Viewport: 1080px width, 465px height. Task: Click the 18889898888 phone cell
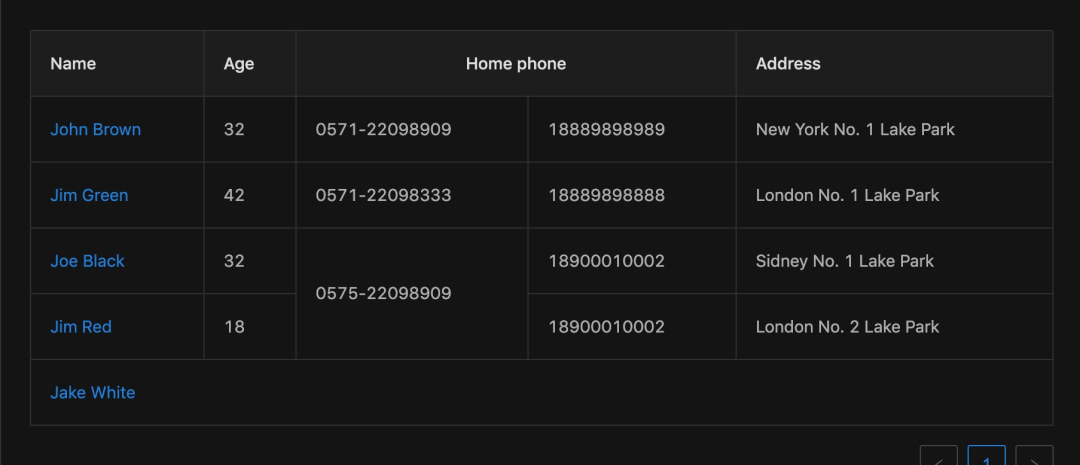click(632, 195)
